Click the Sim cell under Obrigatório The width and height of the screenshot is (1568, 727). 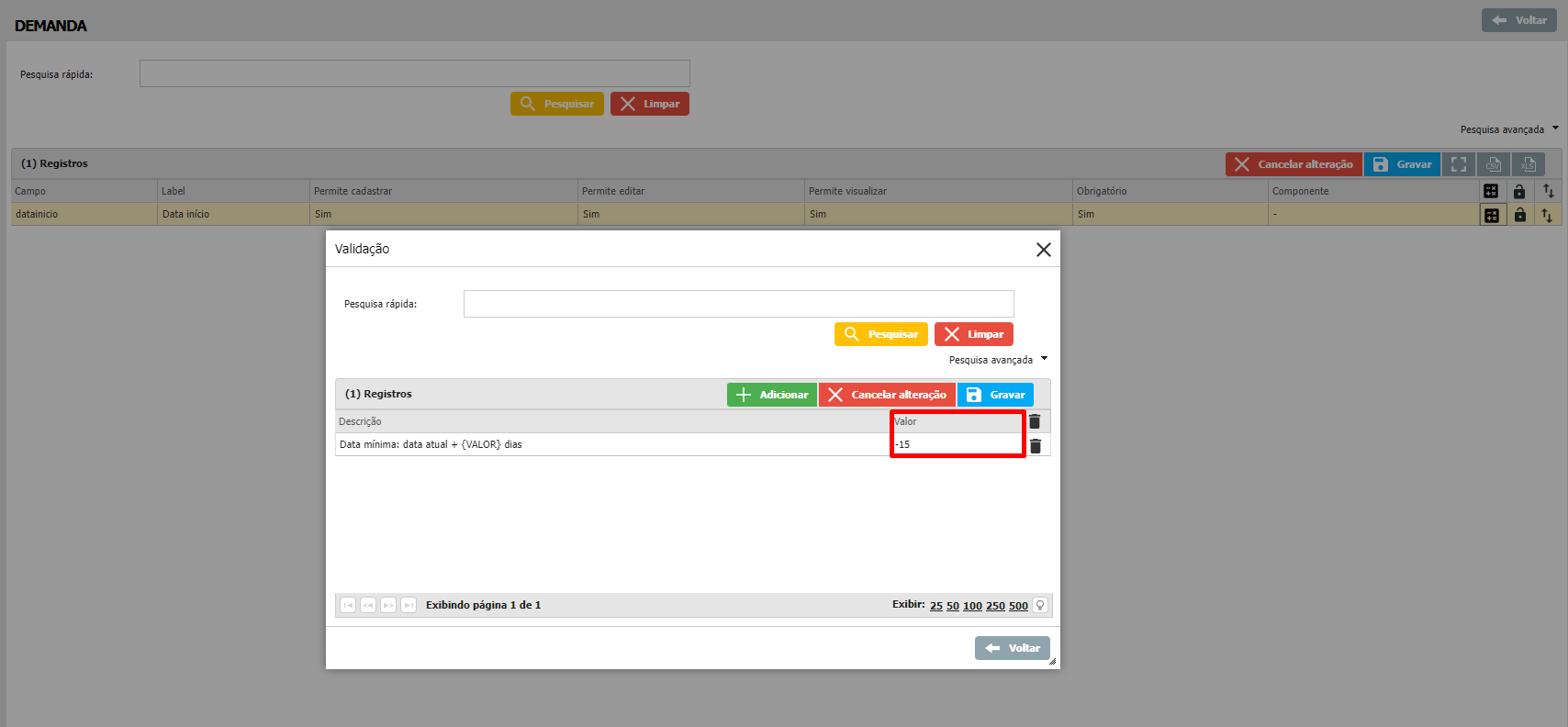click(1170, 214)
